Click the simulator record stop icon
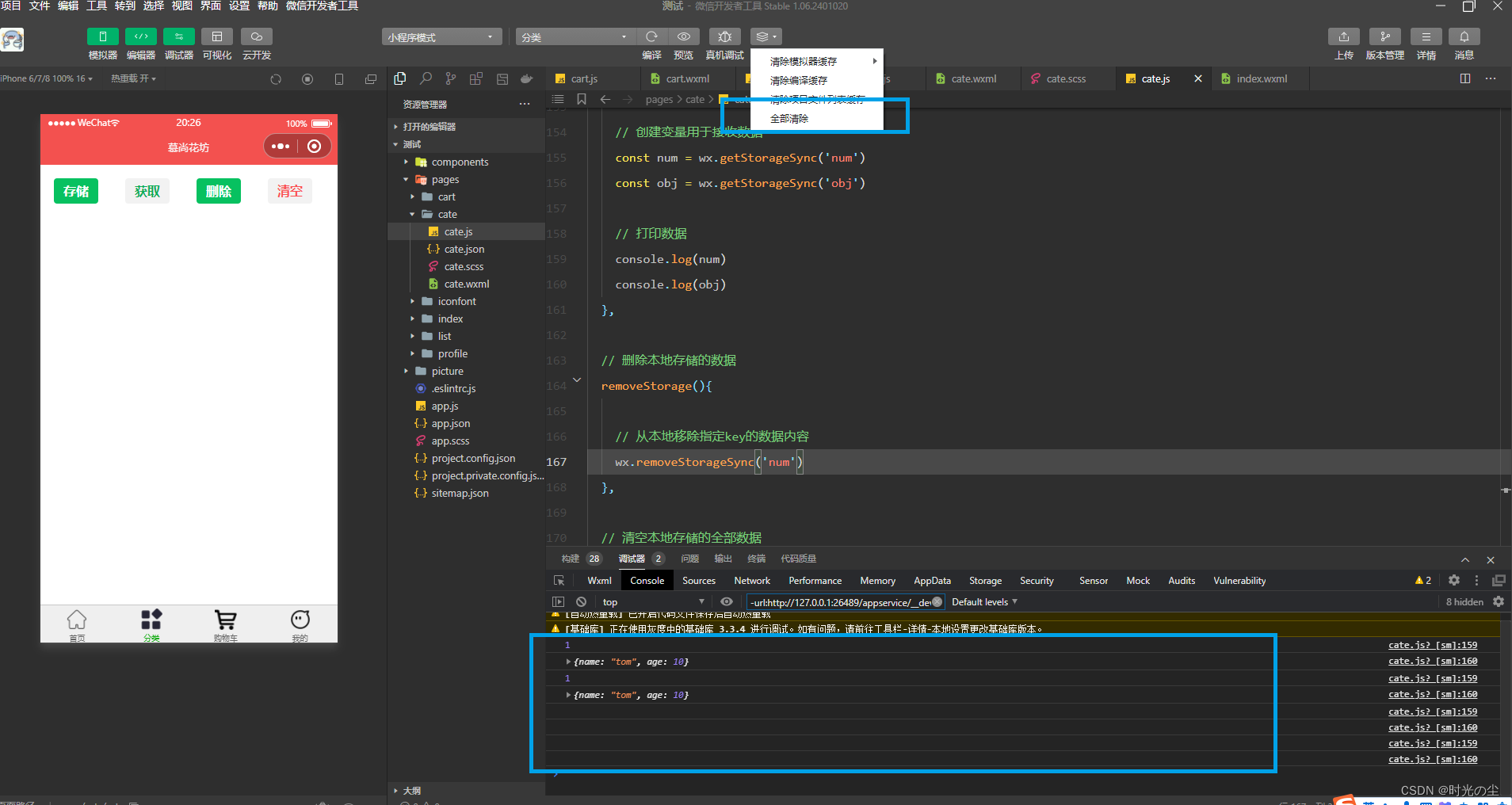1512x805 pixels. [x=307, y=79]
